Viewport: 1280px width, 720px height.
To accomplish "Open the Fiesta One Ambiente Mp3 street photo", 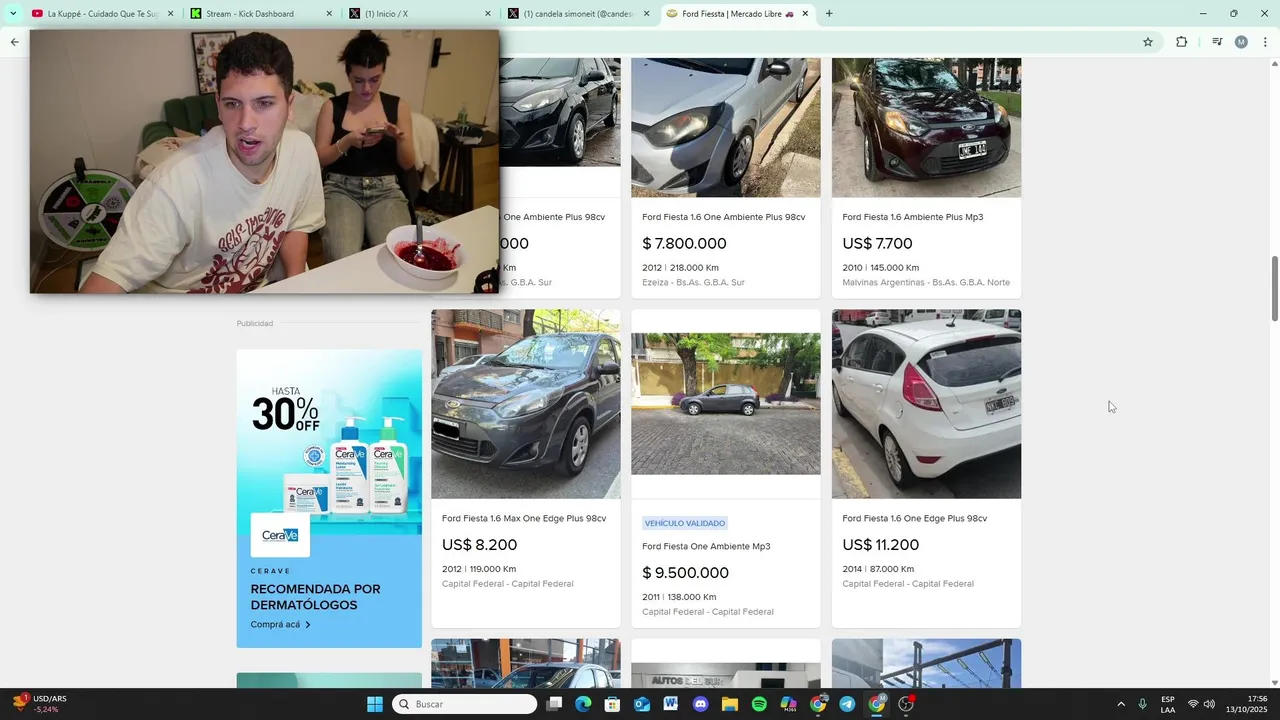I will tap(726, 404).
